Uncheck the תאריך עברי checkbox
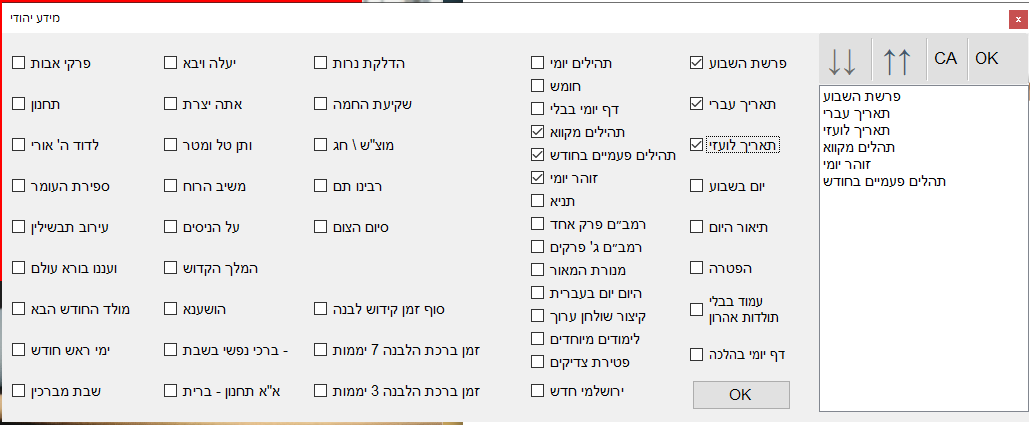This screenshot has height=425, width=1030. point(697,103)
